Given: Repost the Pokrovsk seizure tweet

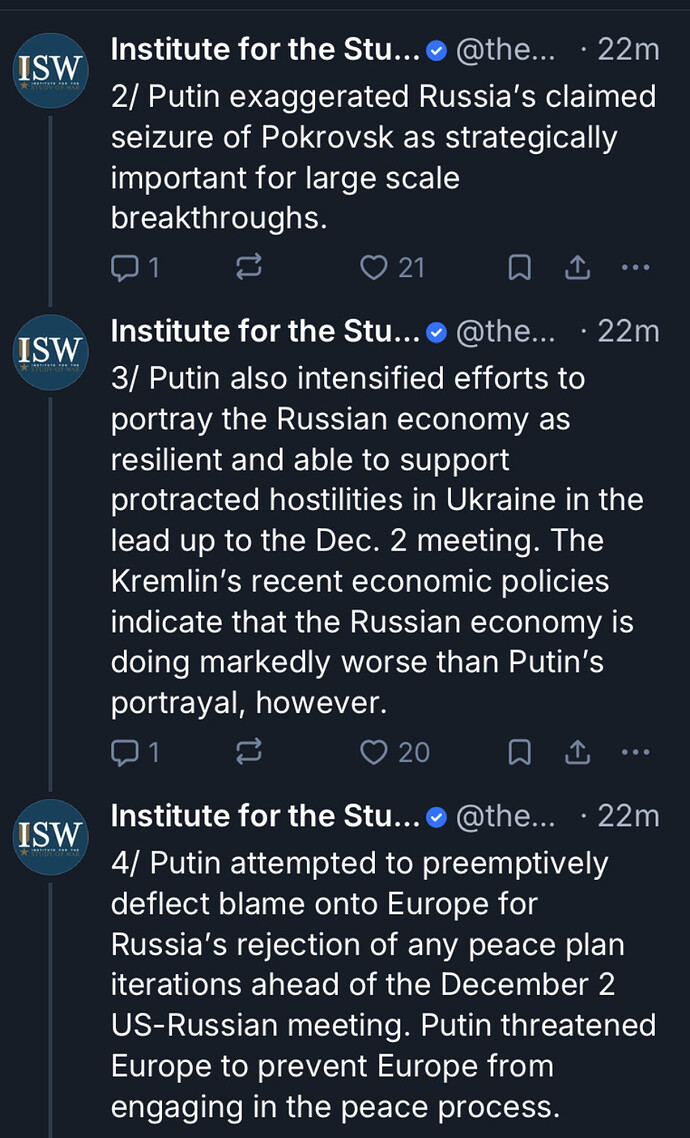Looking at the screenshot, I should pyautogui.click(x=249, y=267).
